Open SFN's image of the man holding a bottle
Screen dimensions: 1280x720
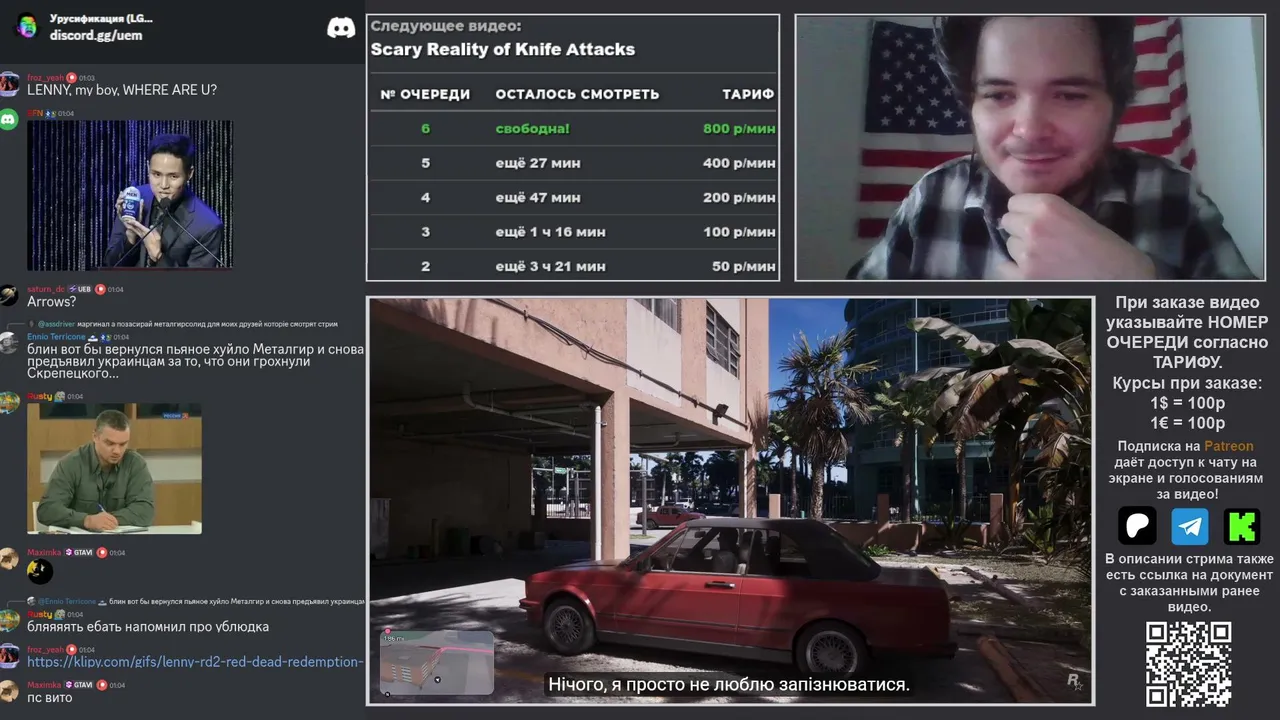[130, 195]
